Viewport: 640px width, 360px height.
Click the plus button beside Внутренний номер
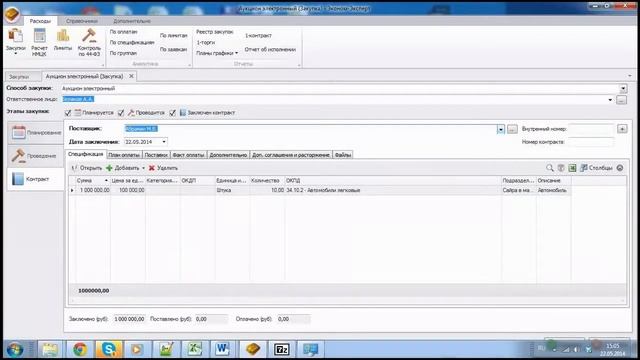pyautogui.click(x=622, y=129)
